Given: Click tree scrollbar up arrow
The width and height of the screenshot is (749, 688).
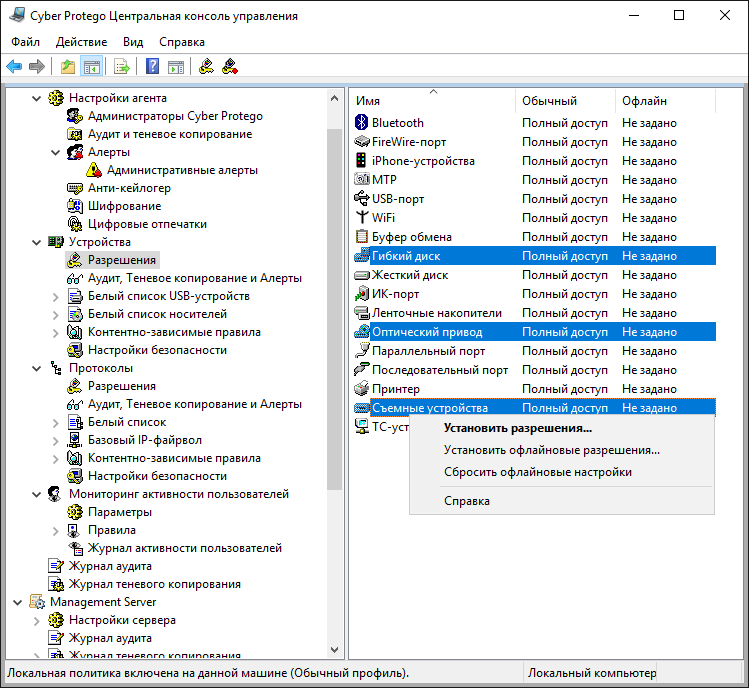Looking at the screenshot, I should point(334,98).
